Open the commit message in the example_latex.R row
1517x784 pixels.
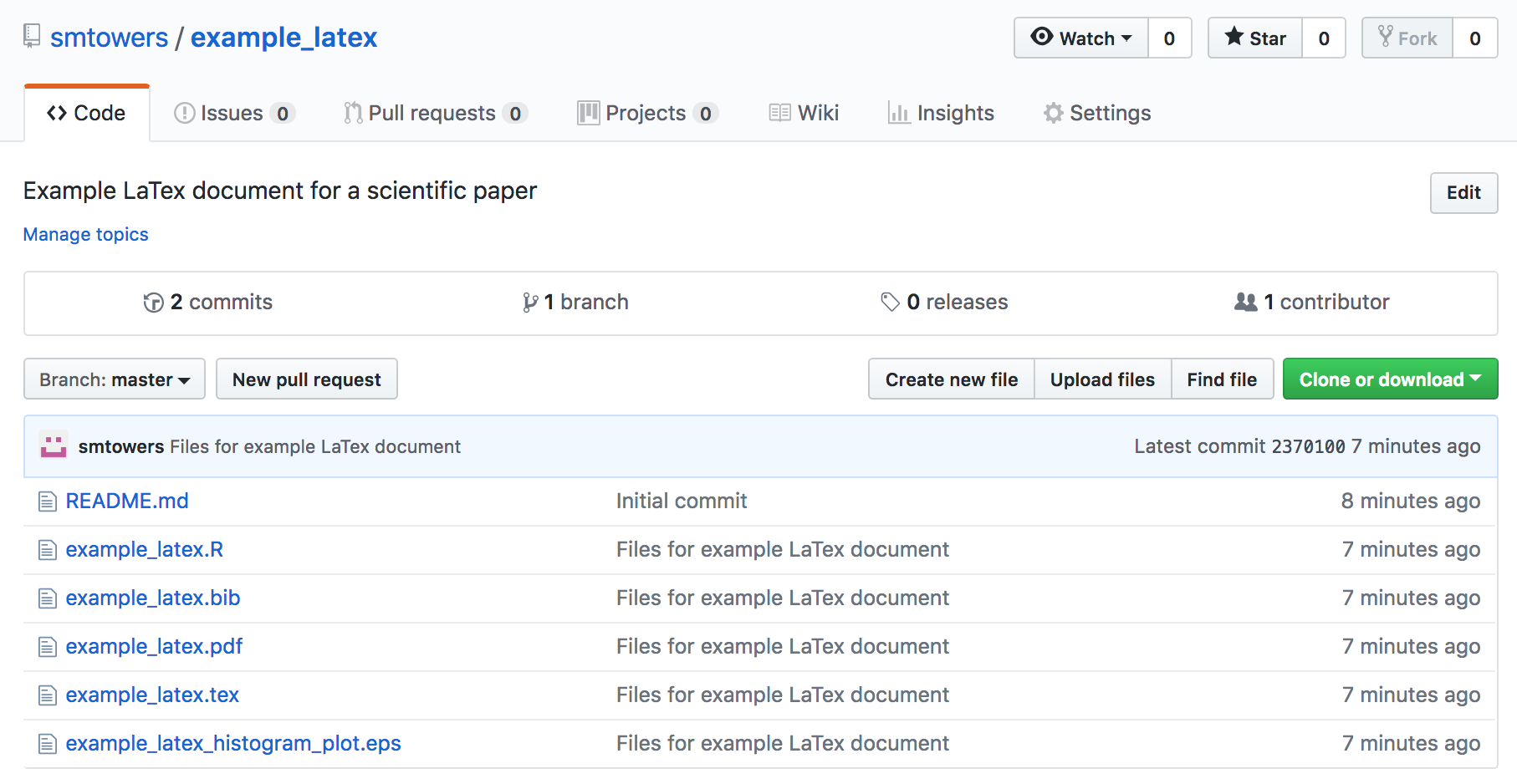tap(783, 550)
